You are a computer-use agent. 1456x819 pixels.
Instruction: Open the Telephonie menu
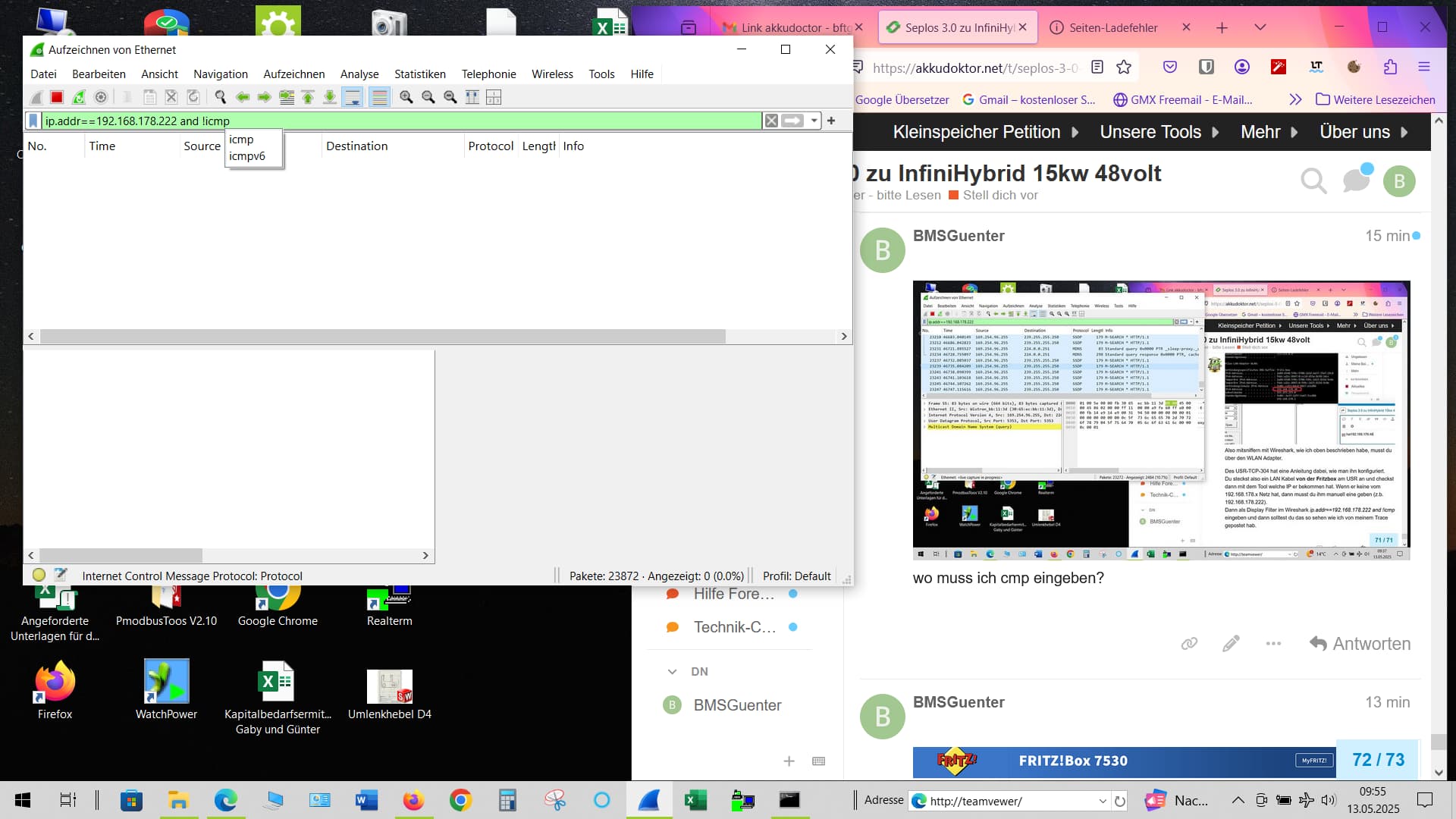(x=488, y=74)
